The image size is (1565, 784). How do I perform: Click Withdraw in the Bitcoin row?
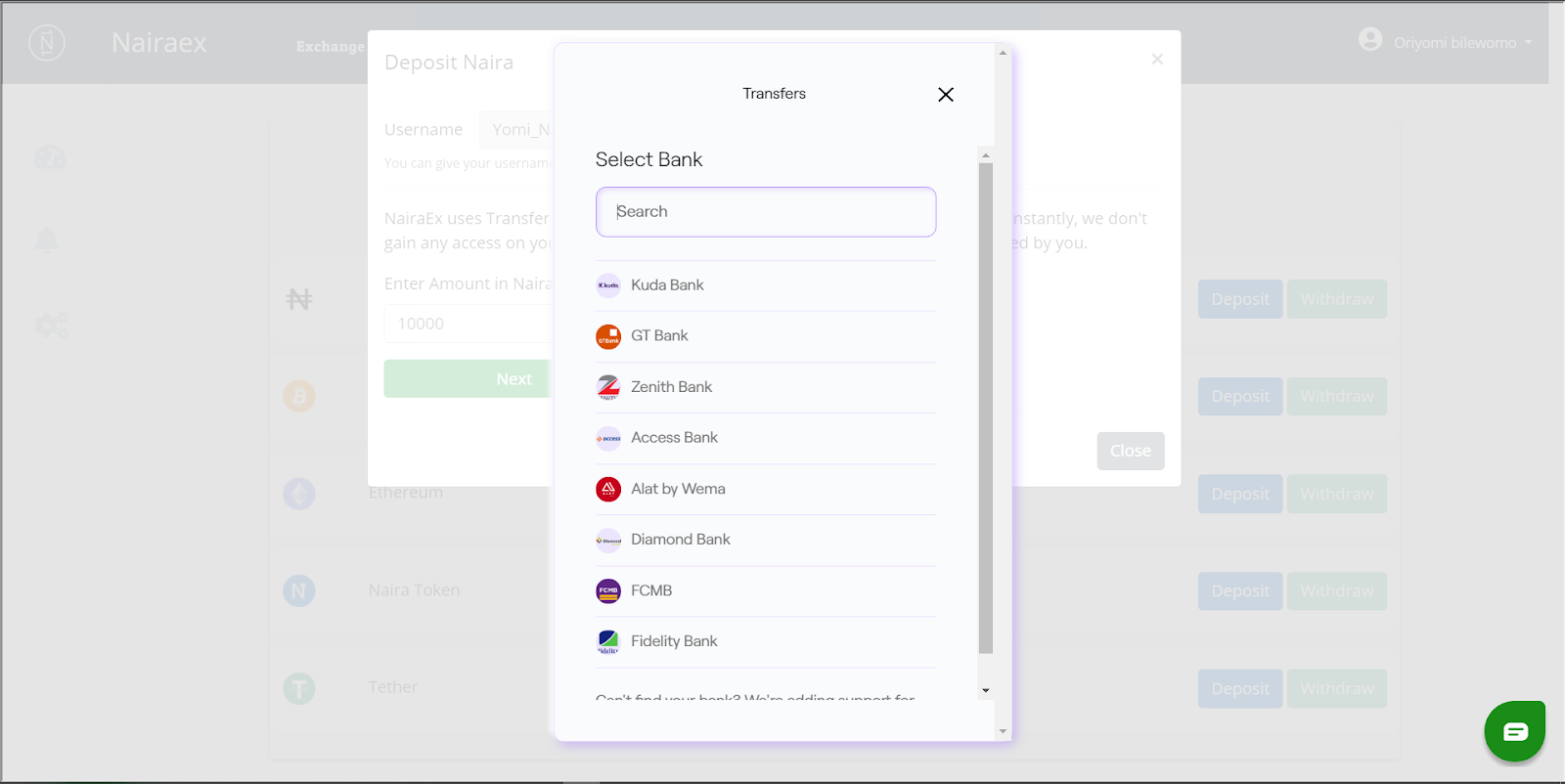click(x=1337, y=396)
